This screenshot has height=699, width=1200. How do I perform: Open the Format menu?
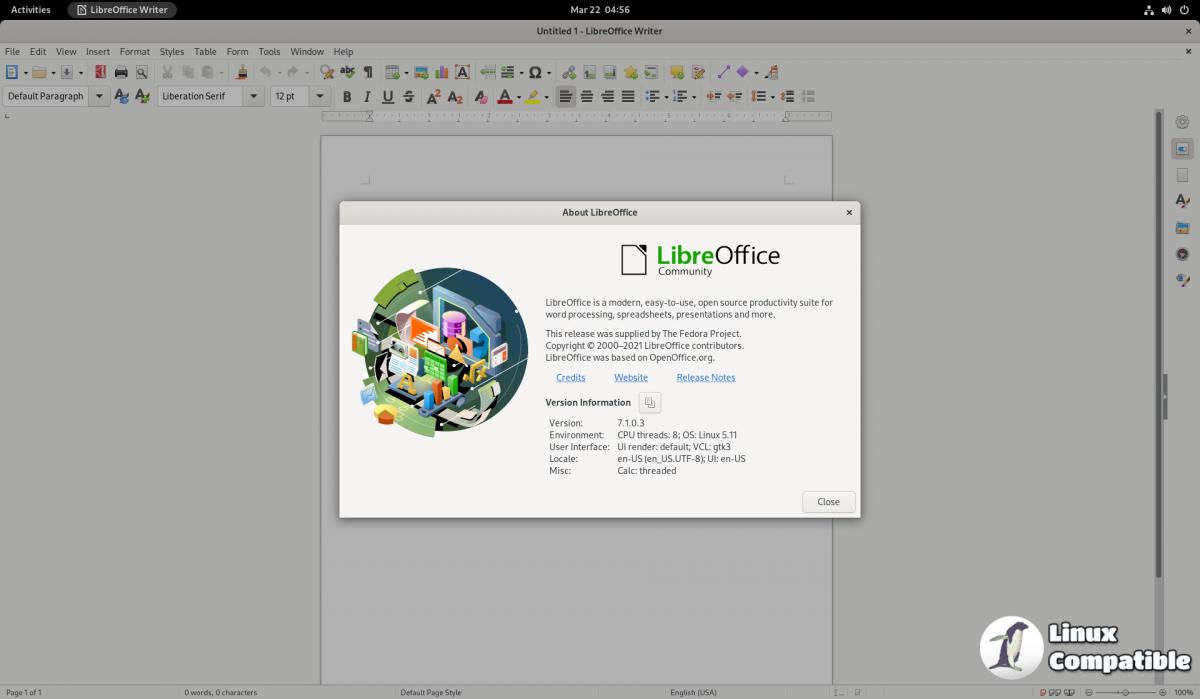134,51
